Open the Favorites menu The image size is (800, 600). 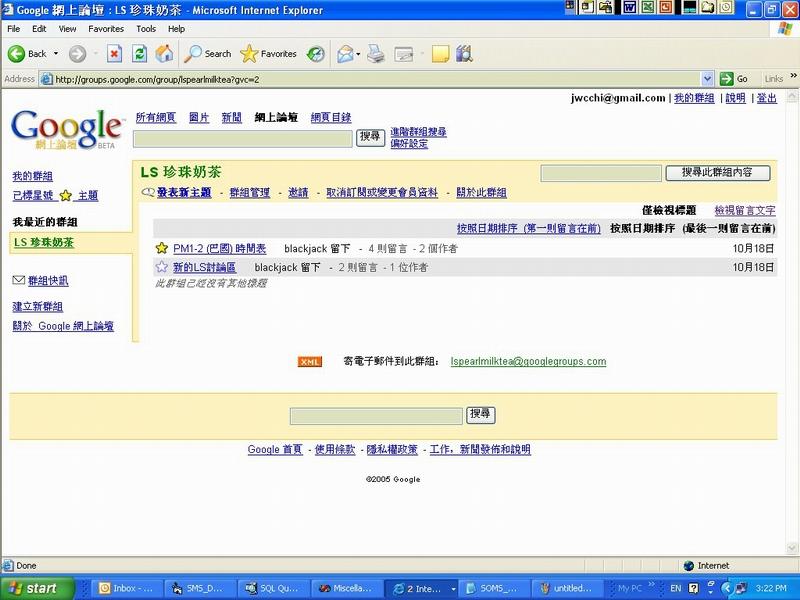pos(106,29)
